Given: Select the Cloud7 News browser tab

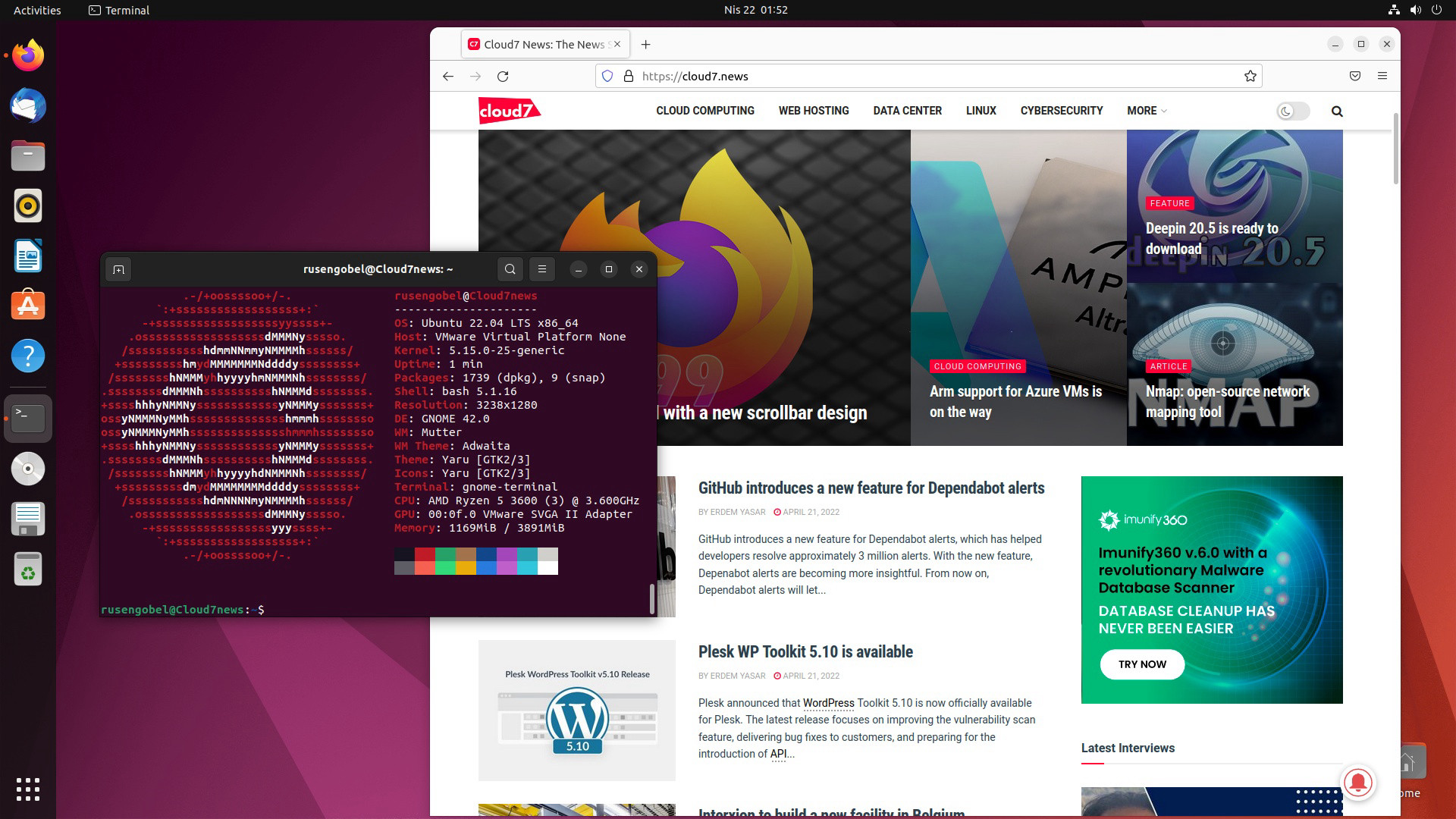Looking at the screenshot, I should click(544, 44).
